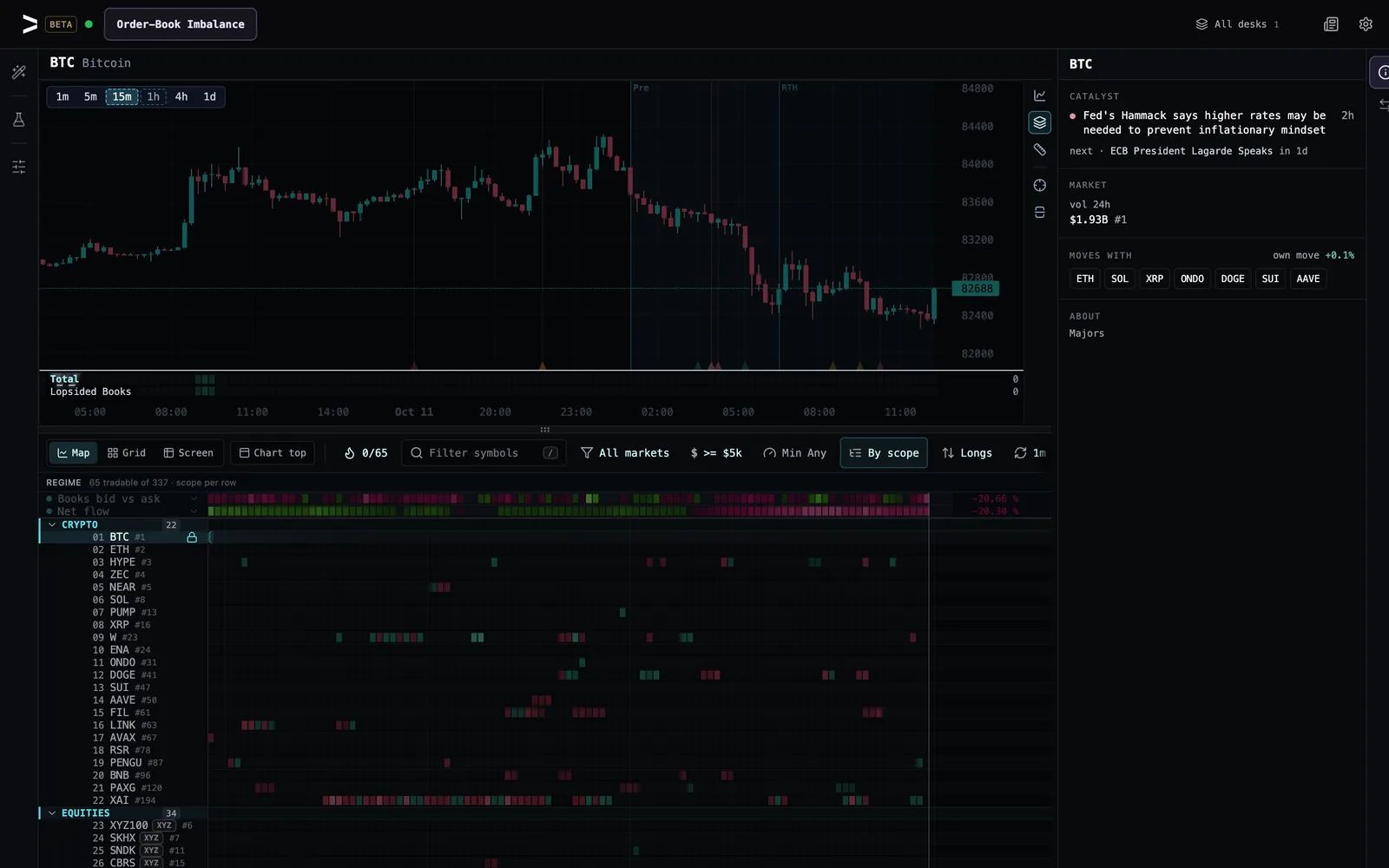Switch chart to 4h timeframe
The image size is (1389, 868).
(181, 96)
